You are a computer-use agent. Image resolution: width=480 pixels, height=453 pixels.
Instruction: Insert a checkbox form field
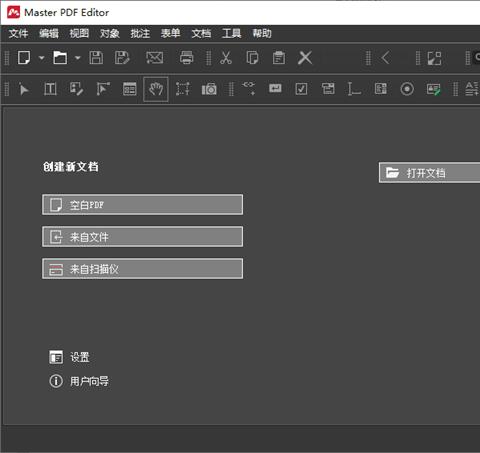point(301,89)
